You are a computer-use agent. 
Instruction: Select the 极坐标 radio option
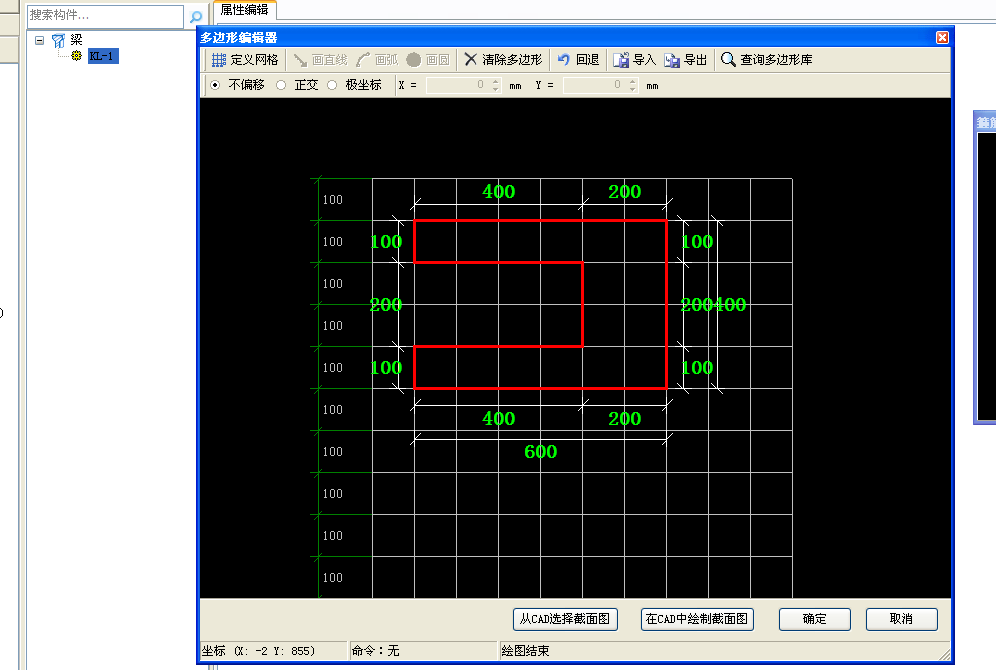coord(332,85)
